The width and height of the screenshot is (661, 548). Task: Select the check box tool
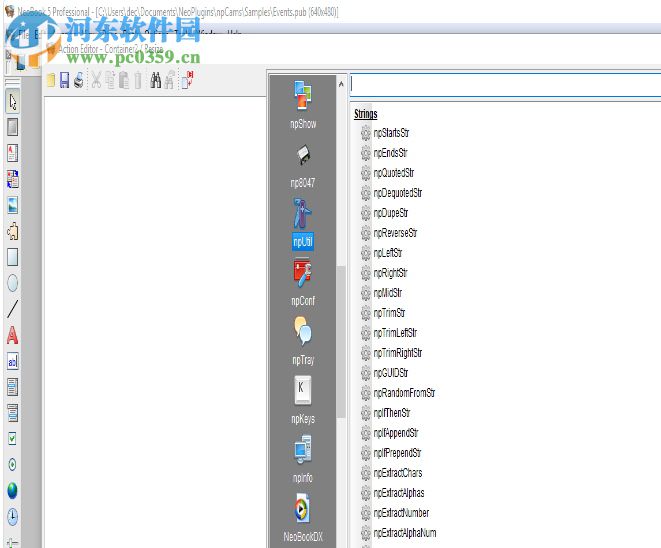point(13,439)
